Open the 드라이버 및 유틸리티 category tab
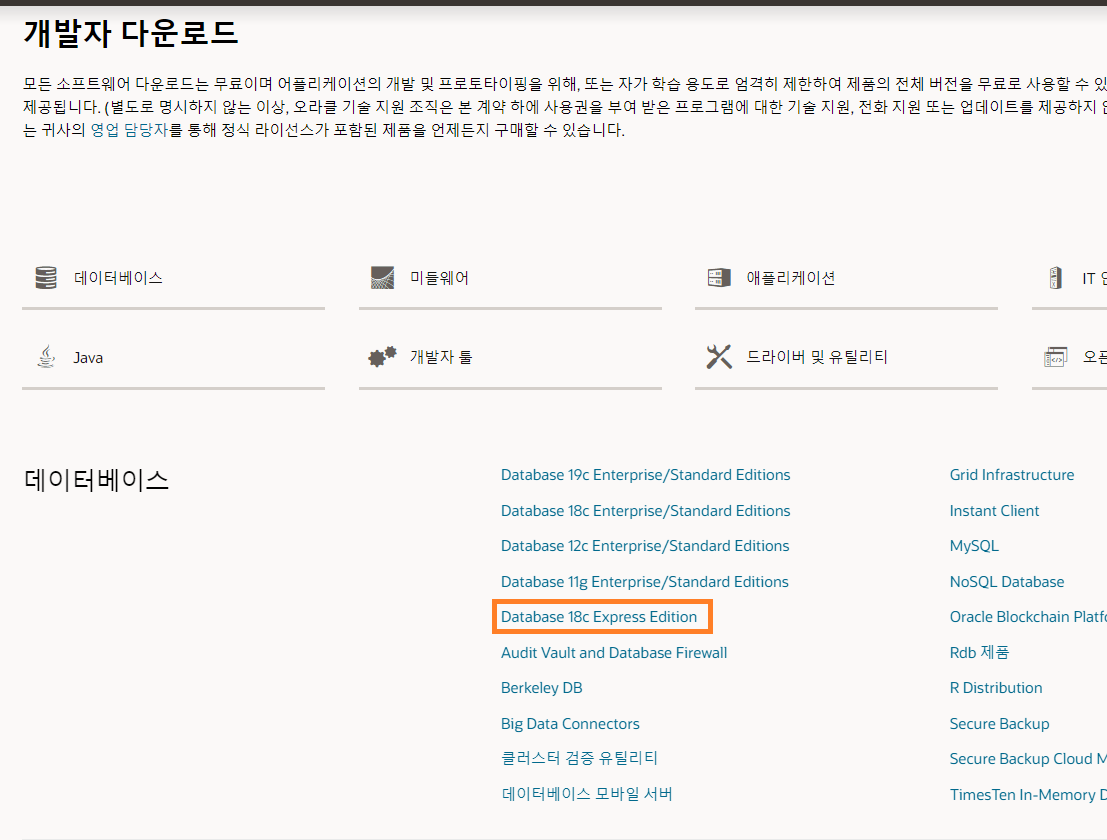Screen dimensions: 1107x840 846,358
